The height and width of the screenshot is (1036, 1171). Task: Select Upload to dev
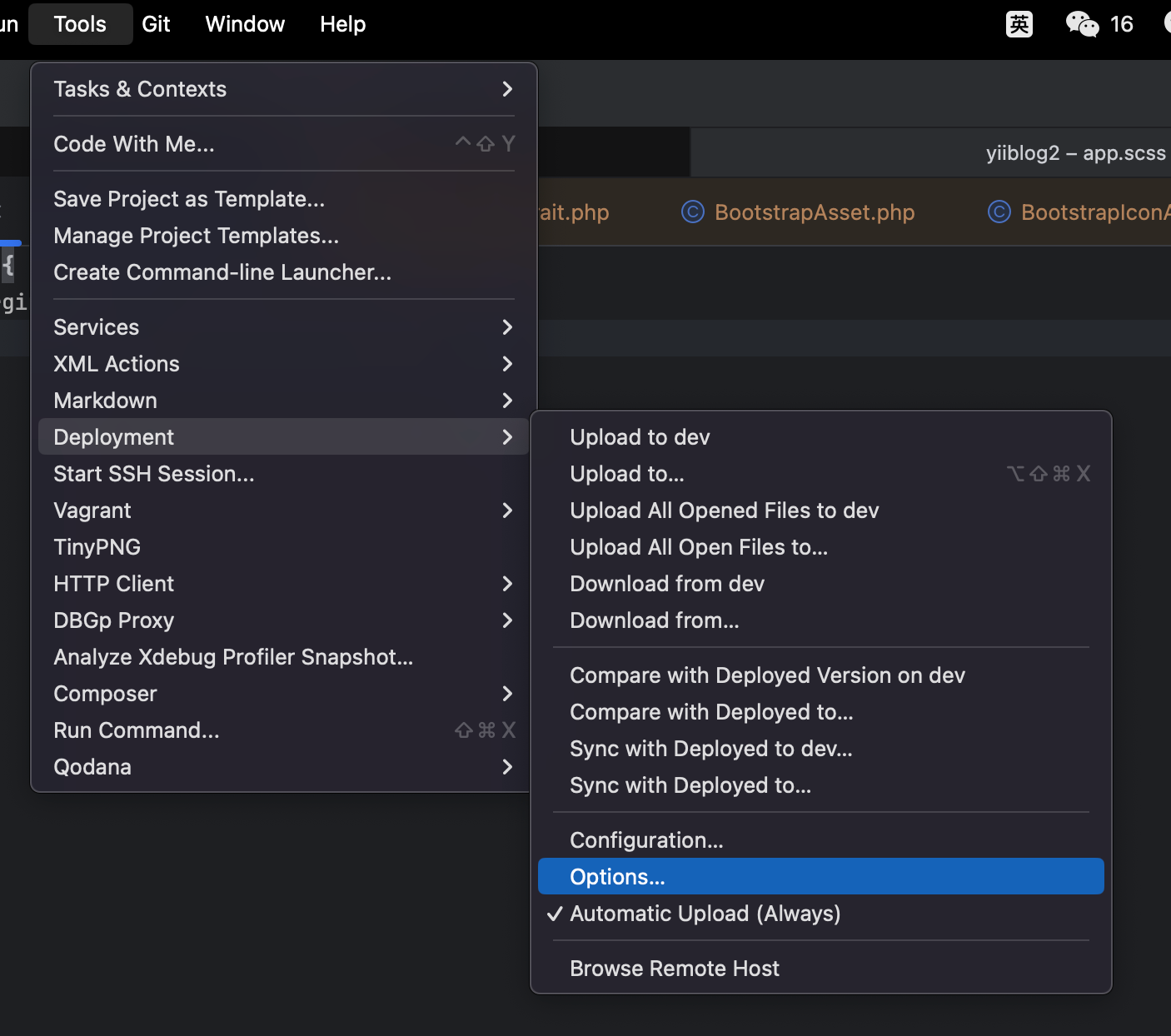pyautogui.click(x=640, y=437)
